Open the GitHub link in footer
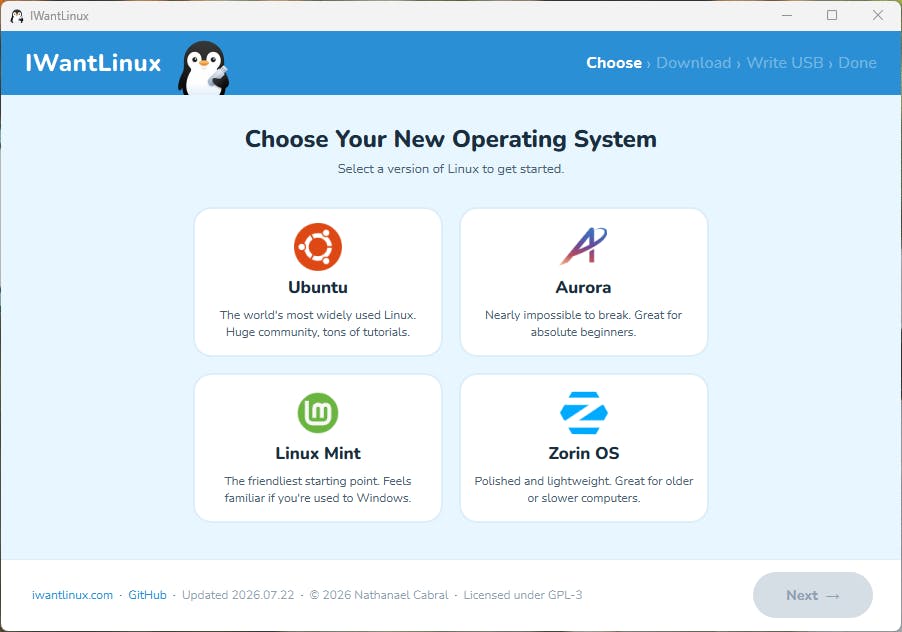The width and height of the screenshot is (902, 632). tap(147, 595)
